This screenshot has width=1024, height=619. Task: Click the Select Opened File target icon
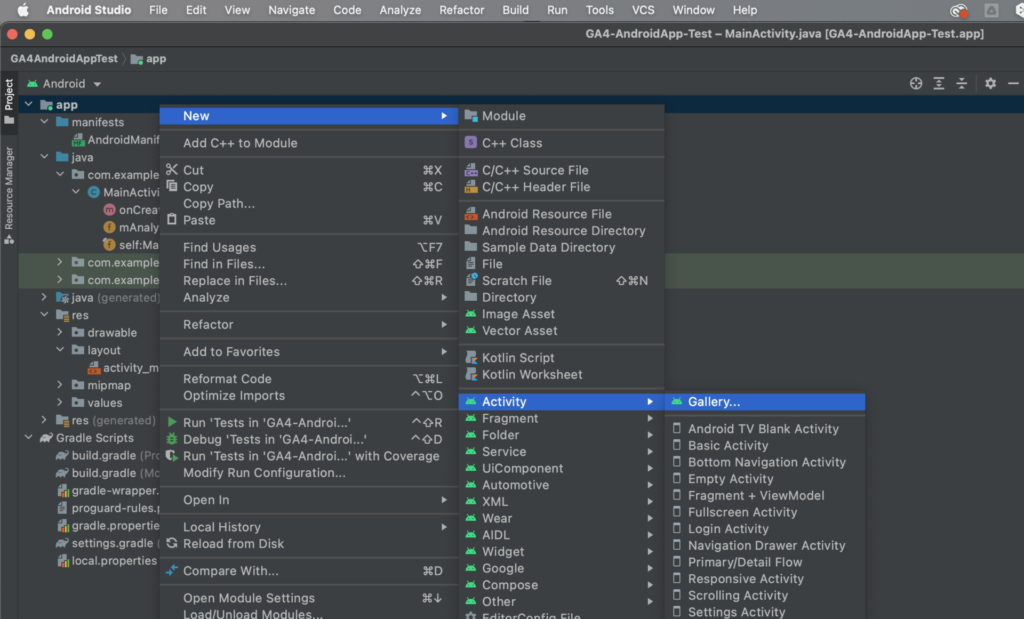(x=915, y=84)
